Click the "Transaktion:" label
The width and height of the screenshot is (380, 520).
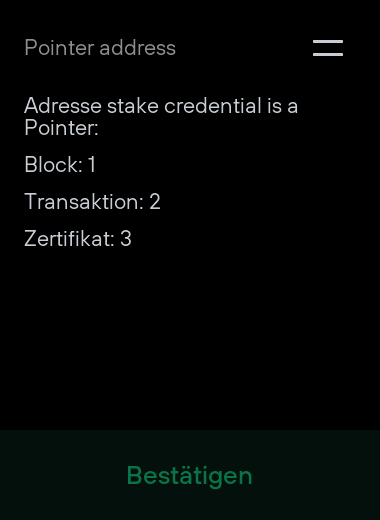[x=84, y=201]
